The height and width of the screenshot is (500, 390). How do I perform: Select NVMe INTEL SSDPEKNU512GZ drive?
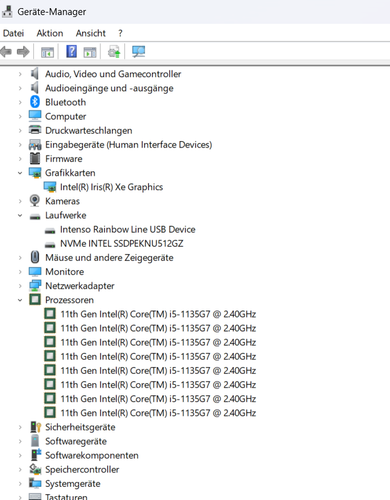121,243
